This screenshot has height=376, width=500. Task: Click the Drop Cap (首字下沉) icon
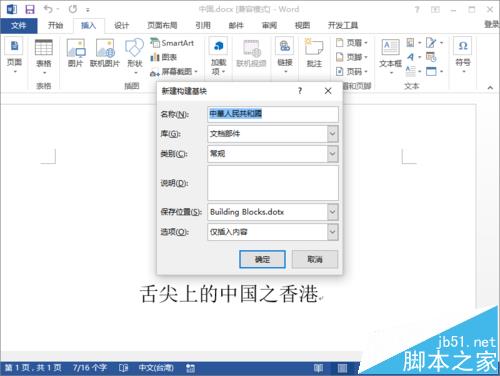coord(414,71)
